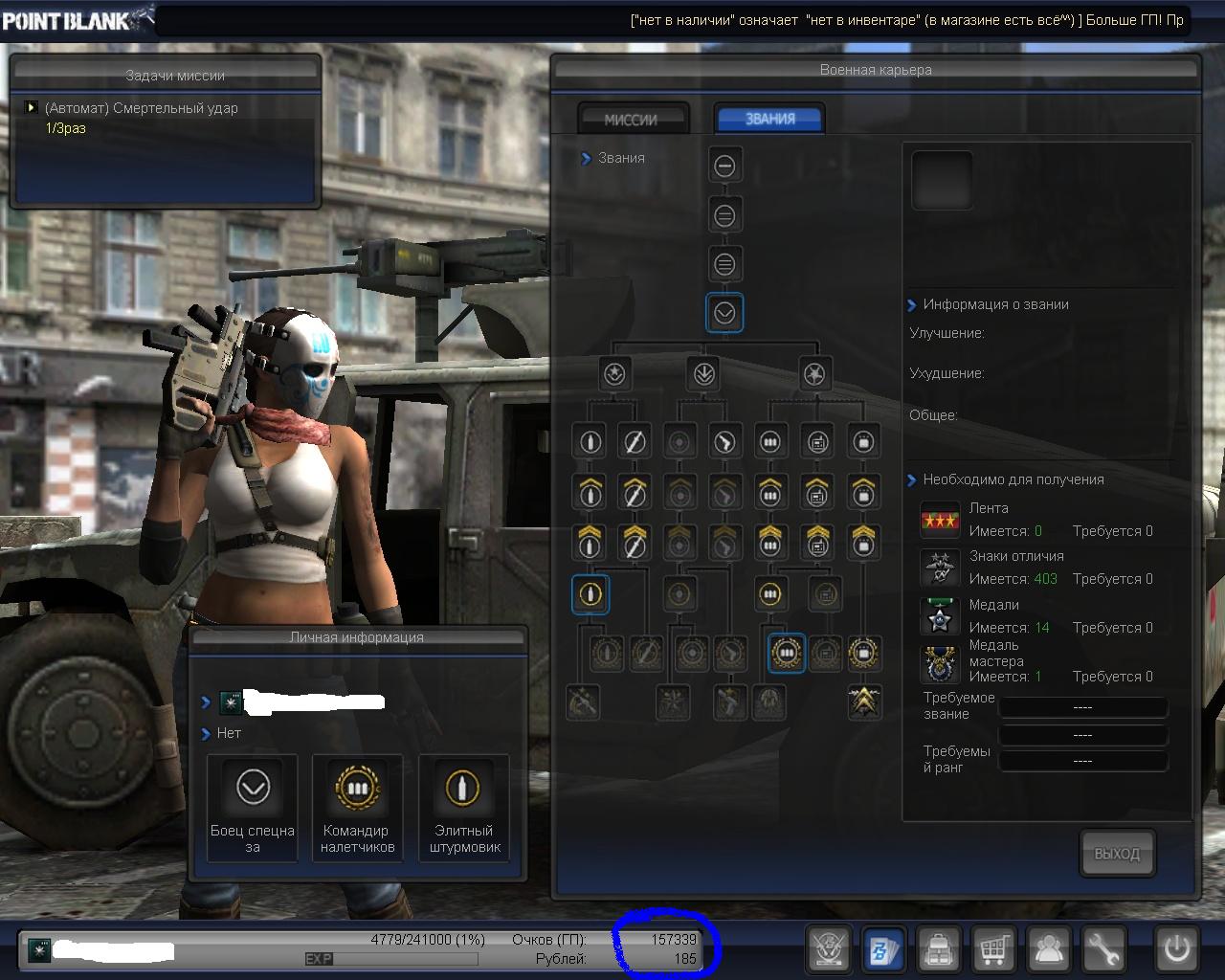This screenshot has width=1225, height=980.
Task: Click the Командир налетчиков equipped title slot
Action: 357,807
